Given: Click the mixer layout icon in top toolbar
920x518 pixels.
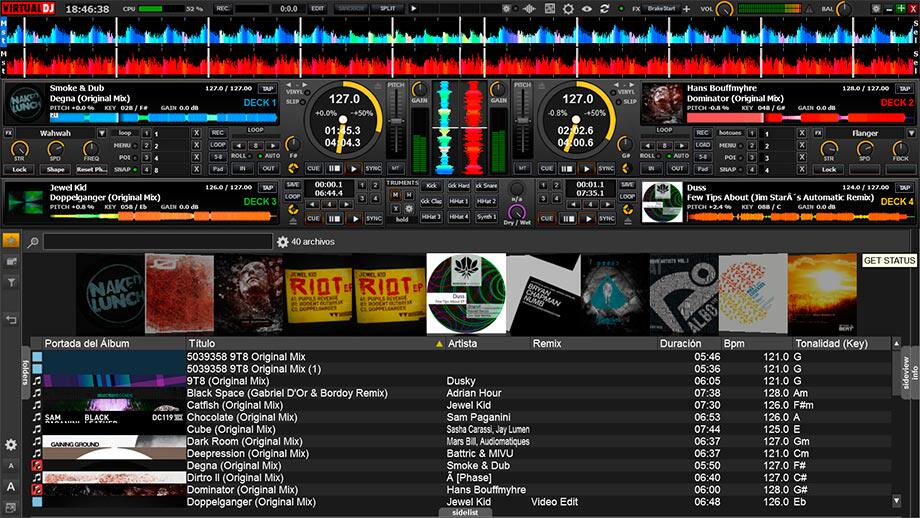Looking at the screenshot, I should coord(550,9).
